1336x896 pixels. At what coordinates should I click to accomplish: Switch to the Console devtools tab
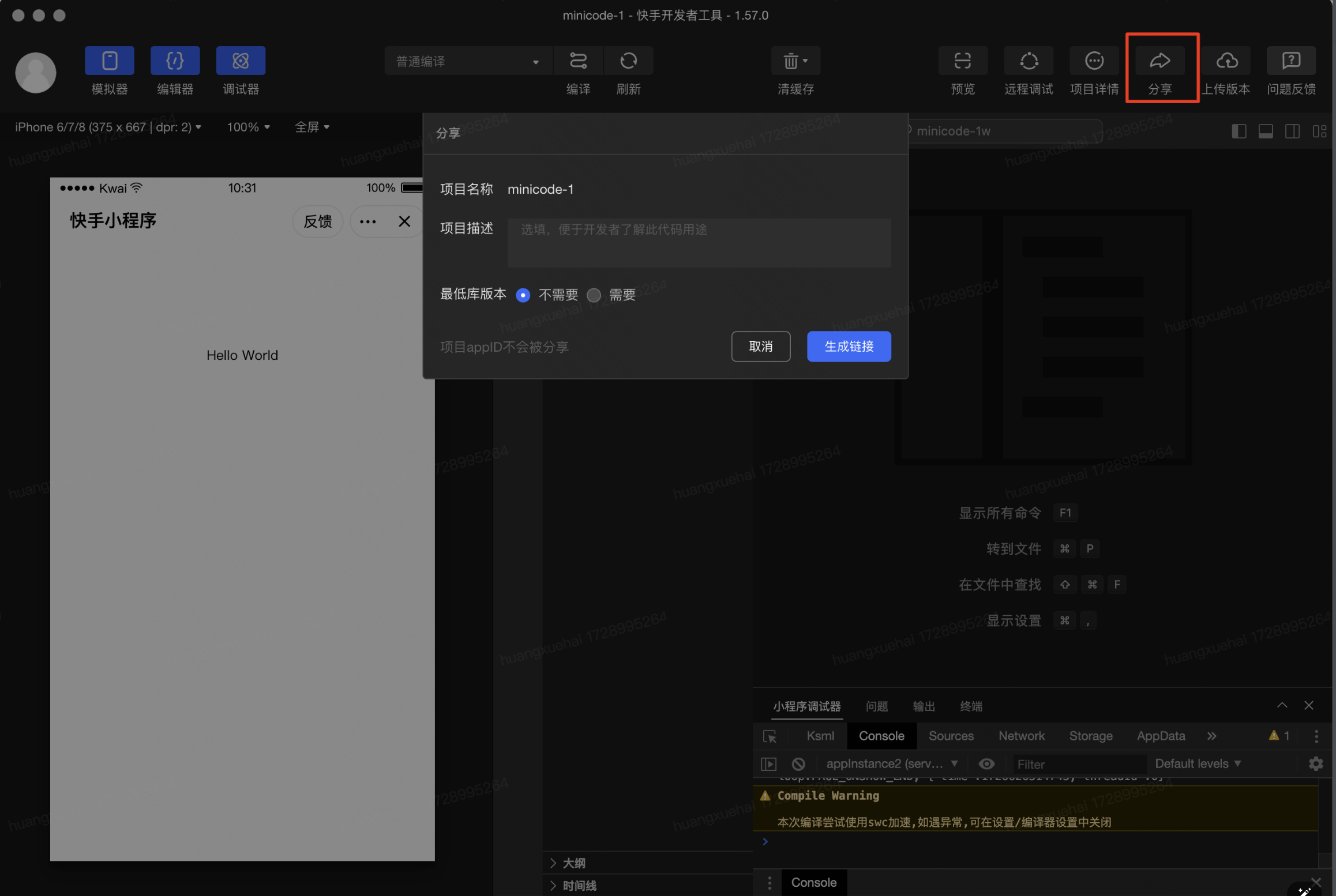pos(881,736)
